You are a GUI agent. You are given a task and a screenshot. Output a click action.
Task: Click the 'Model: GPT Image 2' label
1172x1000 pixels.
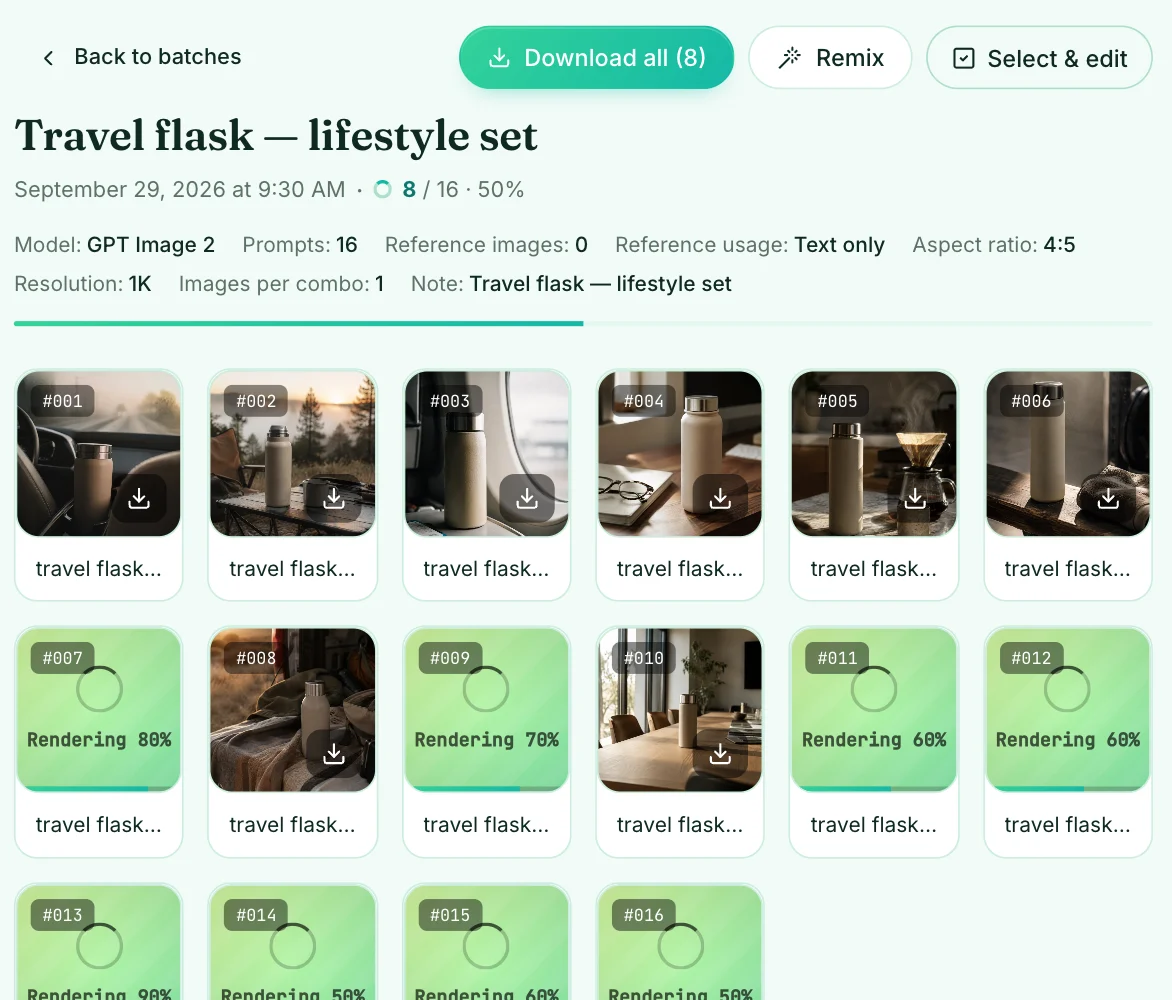[114, 245]
